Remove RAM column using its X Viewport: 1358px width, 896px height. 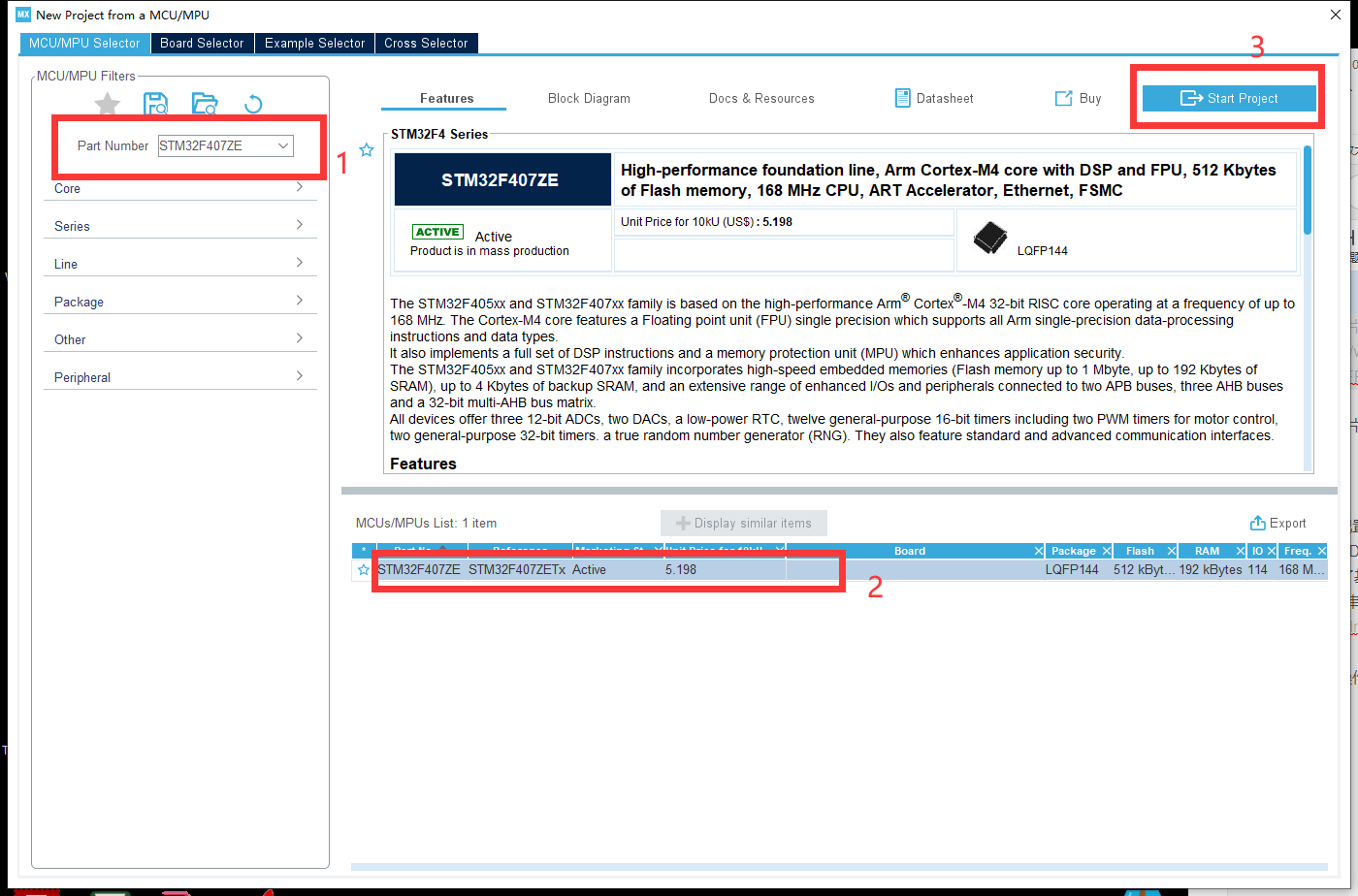pyautogui.click(x=1240, y=551)
